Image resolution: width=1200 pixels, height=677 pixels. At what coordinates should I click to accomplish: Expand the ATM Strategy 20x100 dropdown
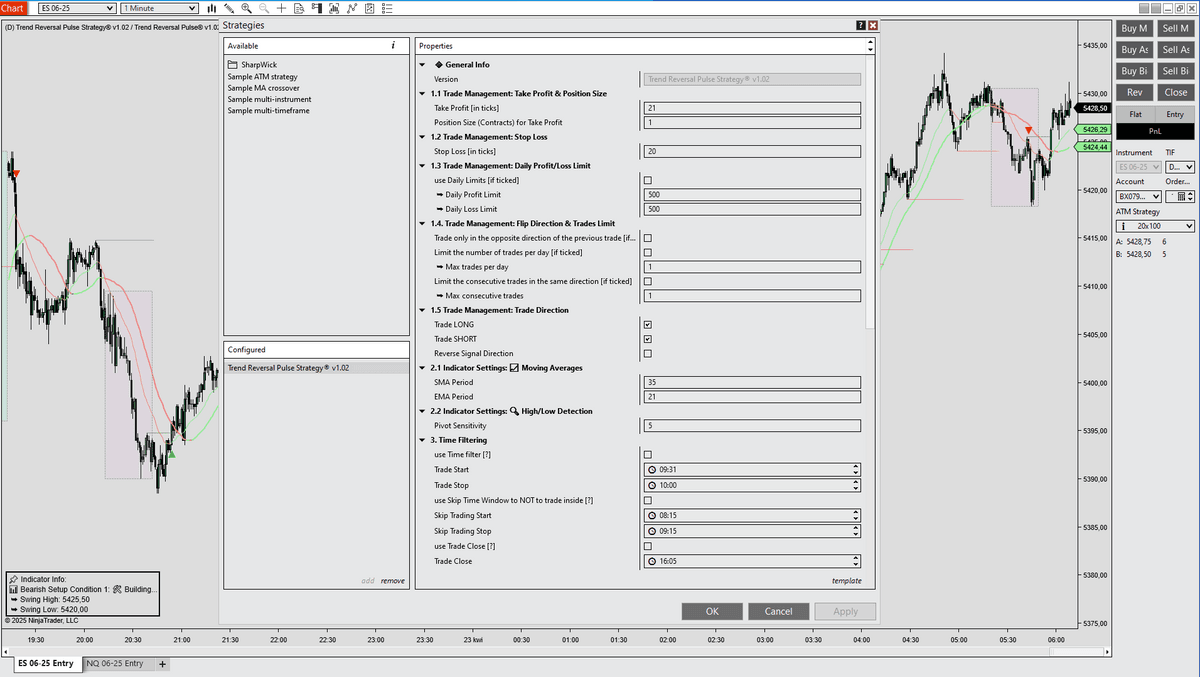[x=1155, y=226]
